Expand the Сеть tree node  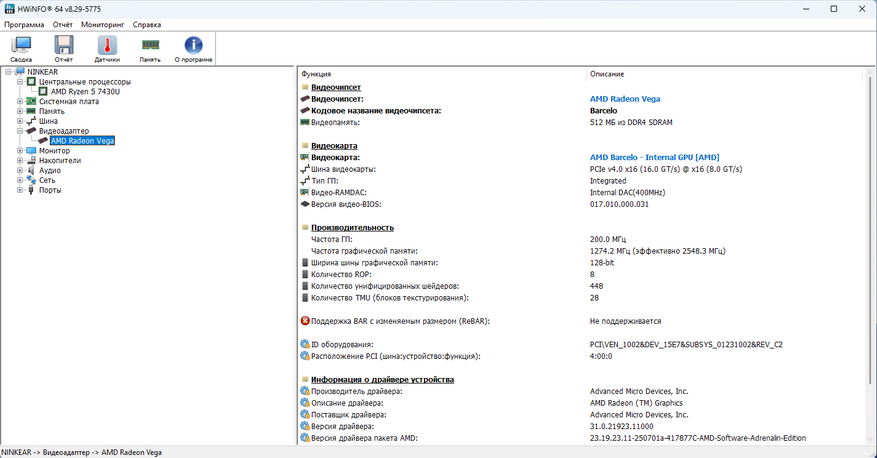click(x=20, y=180)
